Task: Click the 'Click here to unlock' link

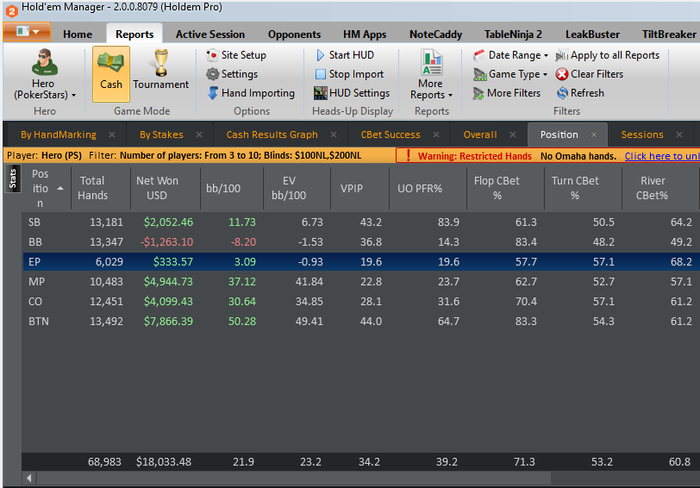Action: (x=662, y=156)
